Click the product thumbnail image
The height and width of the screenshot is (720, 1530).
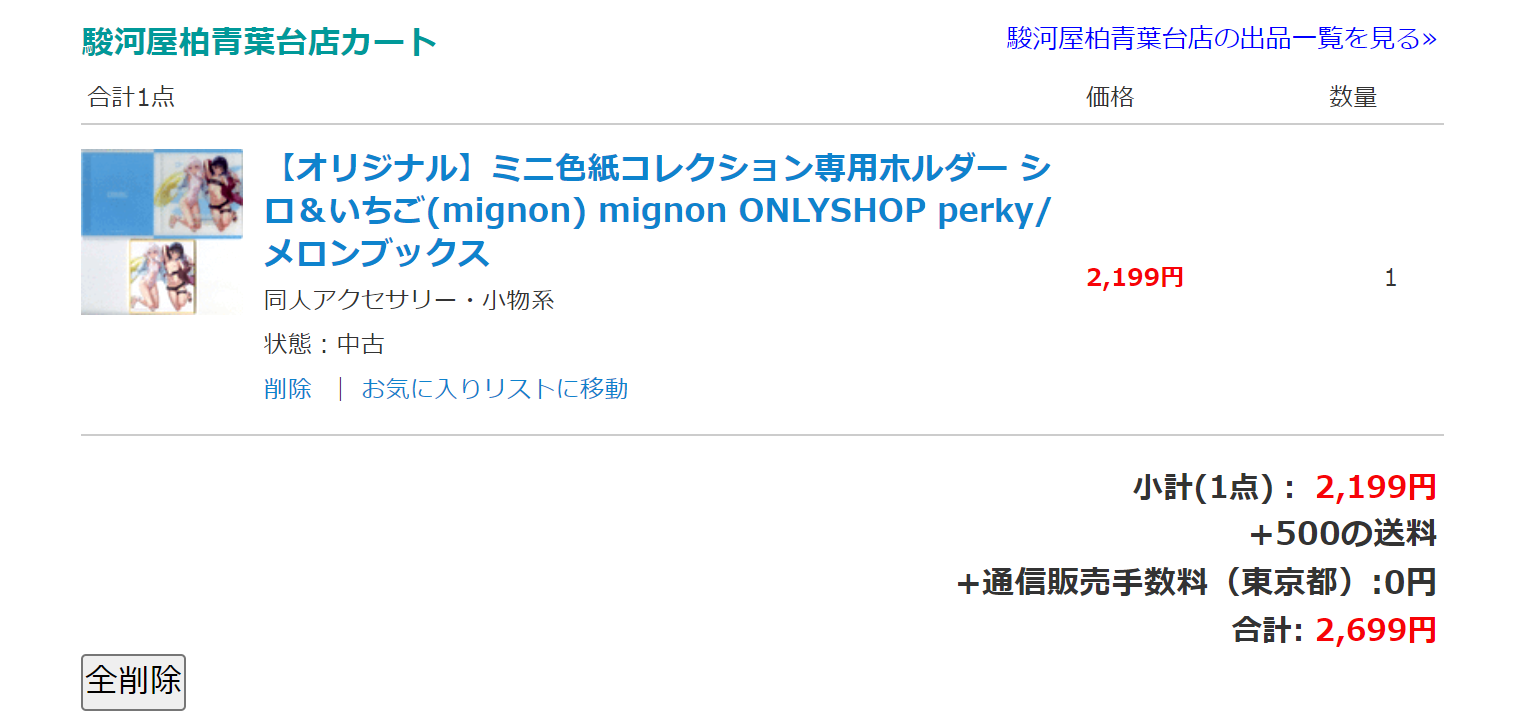[x=161, y=232]
